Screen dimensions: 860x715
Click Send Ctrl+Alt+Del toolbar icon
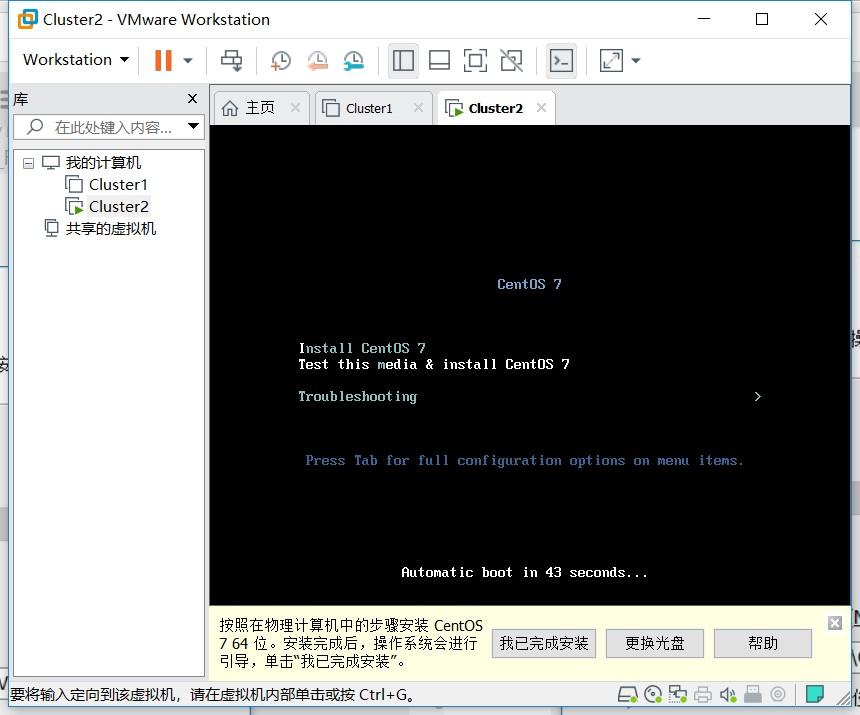[x=231, y=60]
